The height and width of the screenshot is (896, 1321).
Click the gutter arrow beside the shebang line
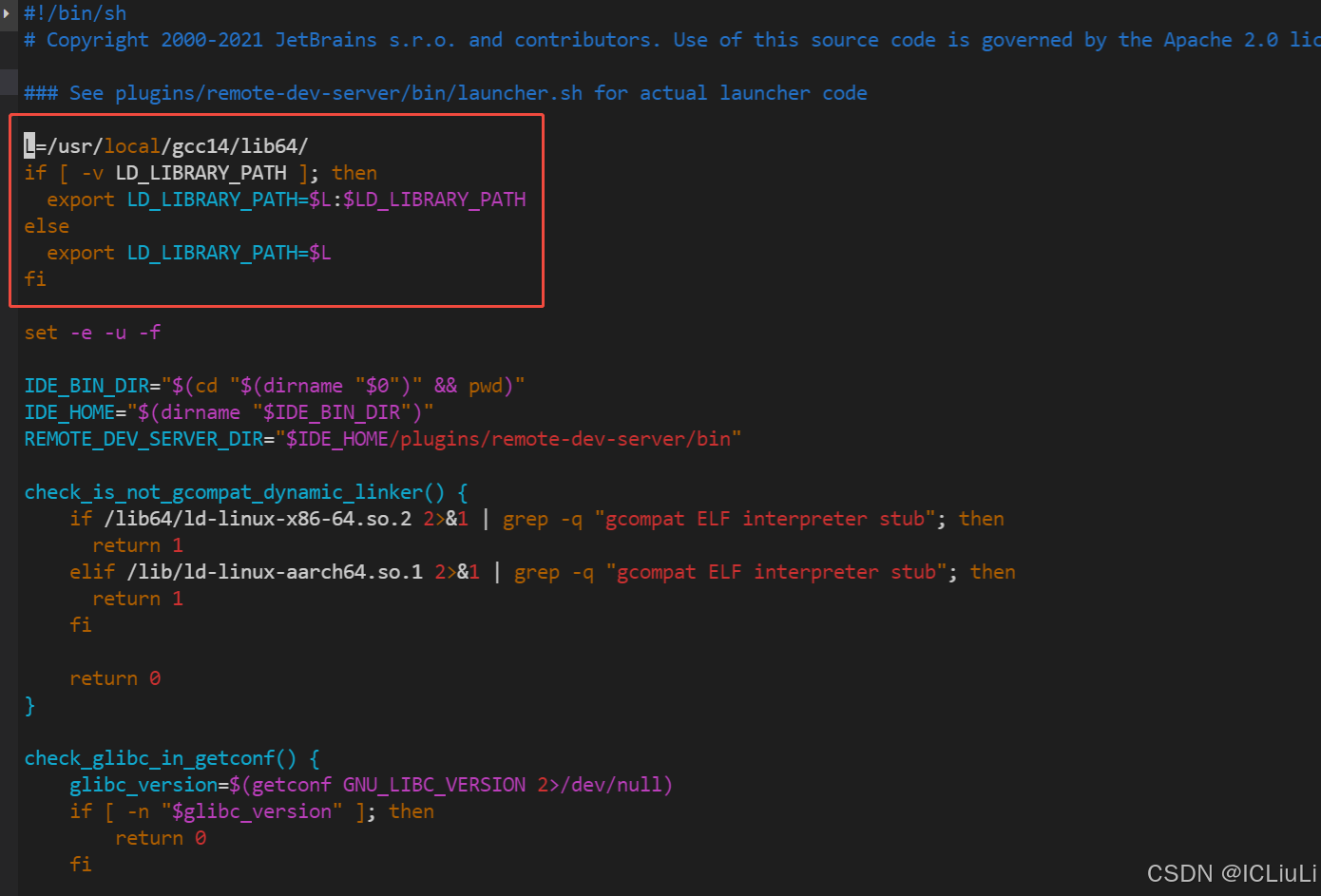7,13
